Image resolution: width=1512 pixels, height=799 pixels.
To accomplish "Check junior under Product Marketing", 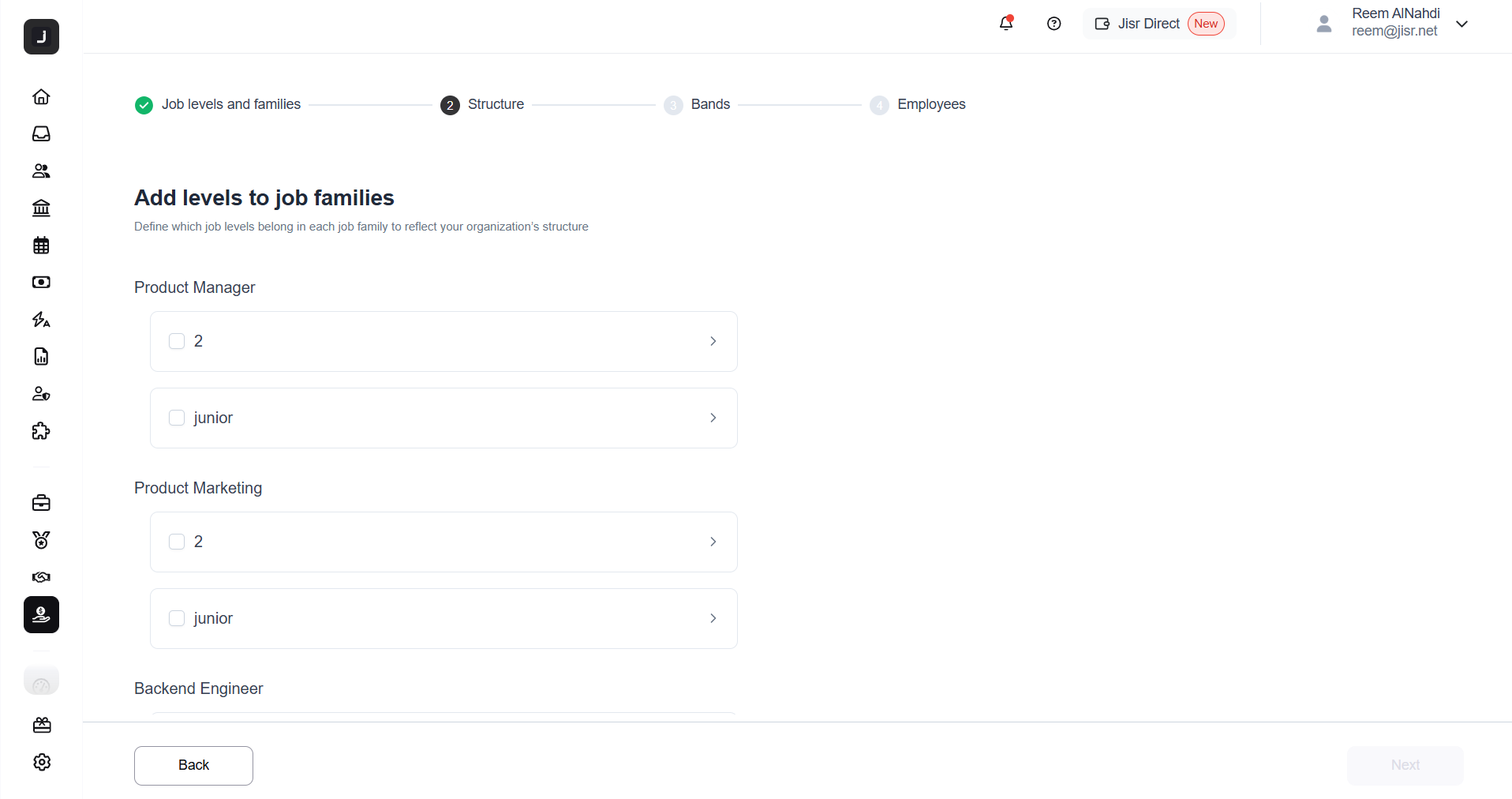I will (177, 618).
